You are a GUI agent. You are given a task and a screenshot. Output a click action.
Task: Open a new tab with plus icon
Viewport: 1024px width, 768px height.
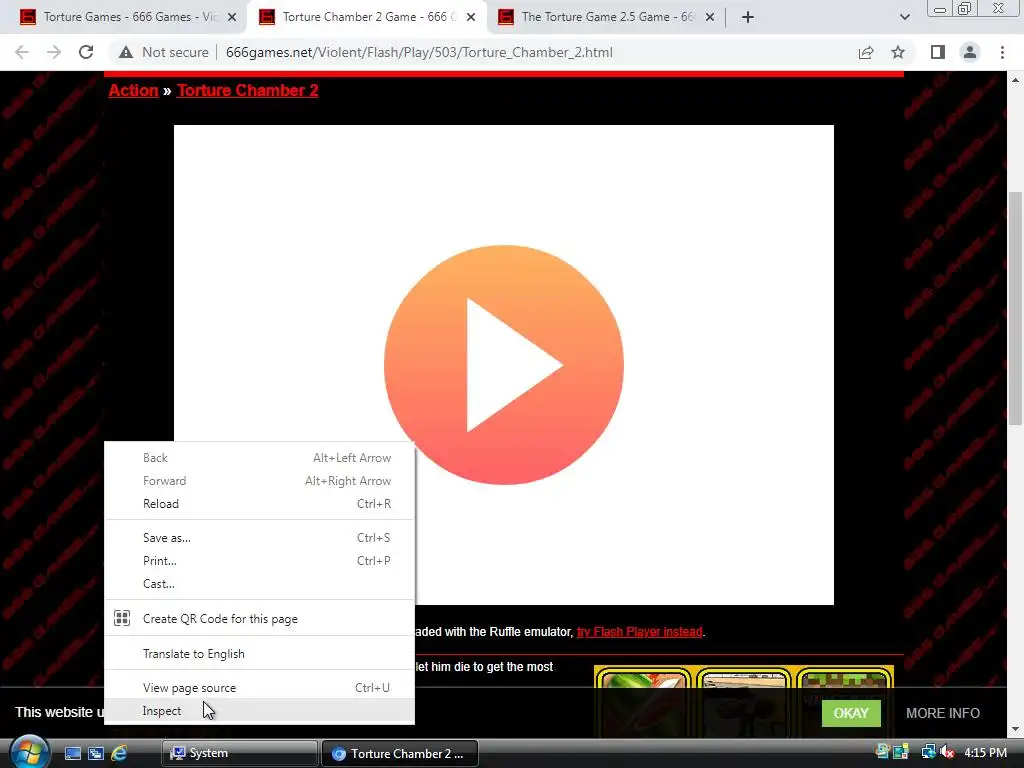(x=748, y=17)
